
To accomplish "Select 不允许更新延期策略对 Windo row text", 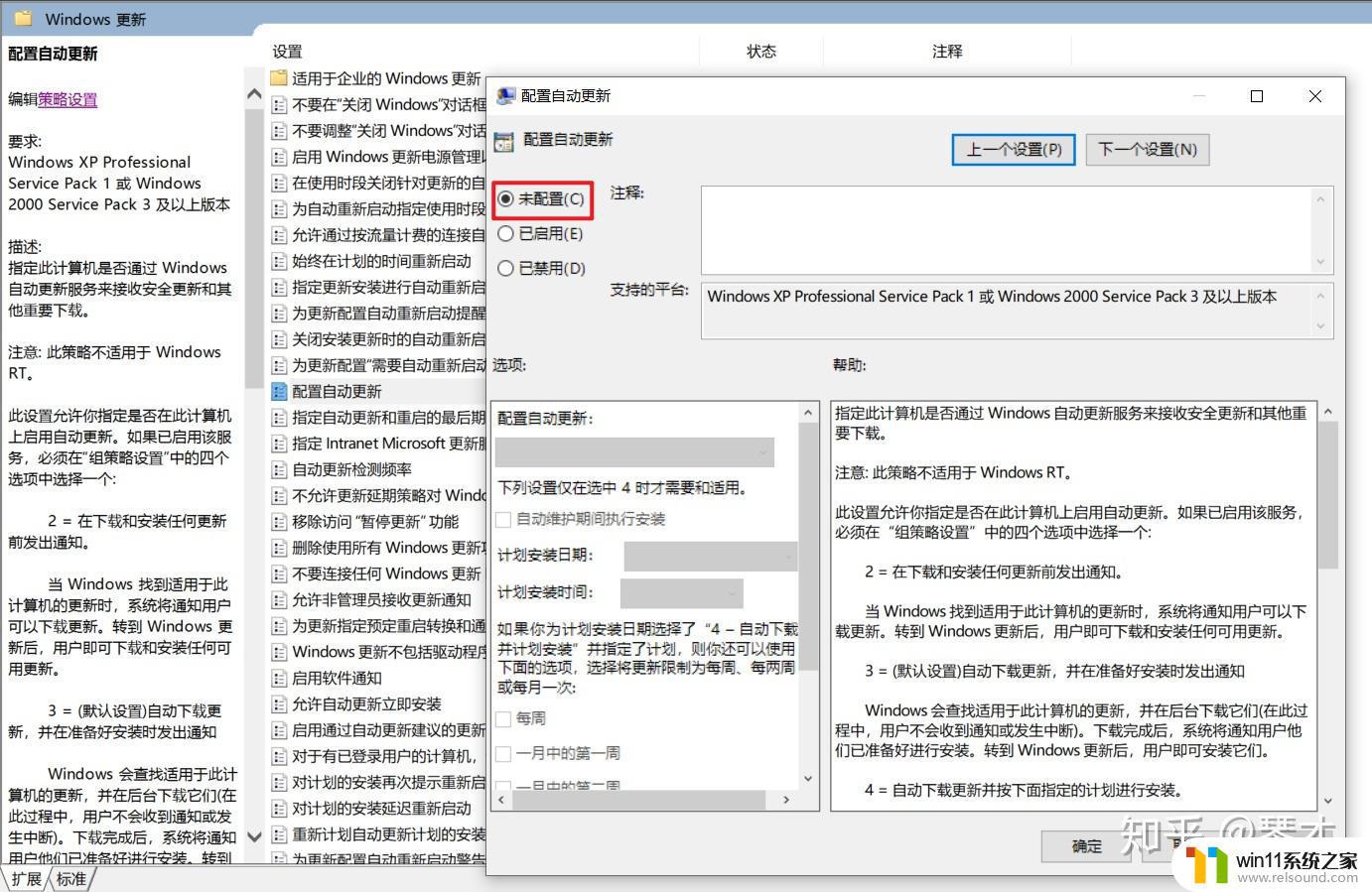I will tap(388, 495).
